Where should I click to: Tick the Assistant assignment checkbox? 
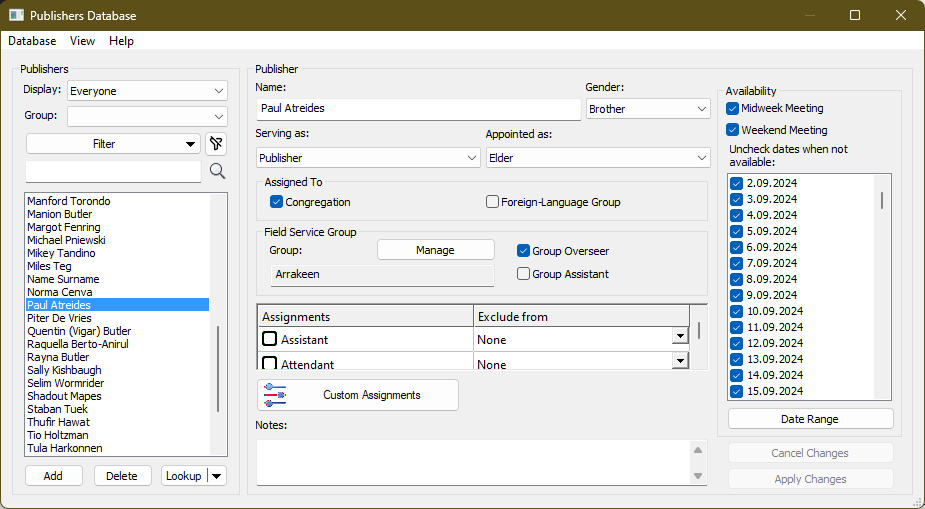click(270, 340)
